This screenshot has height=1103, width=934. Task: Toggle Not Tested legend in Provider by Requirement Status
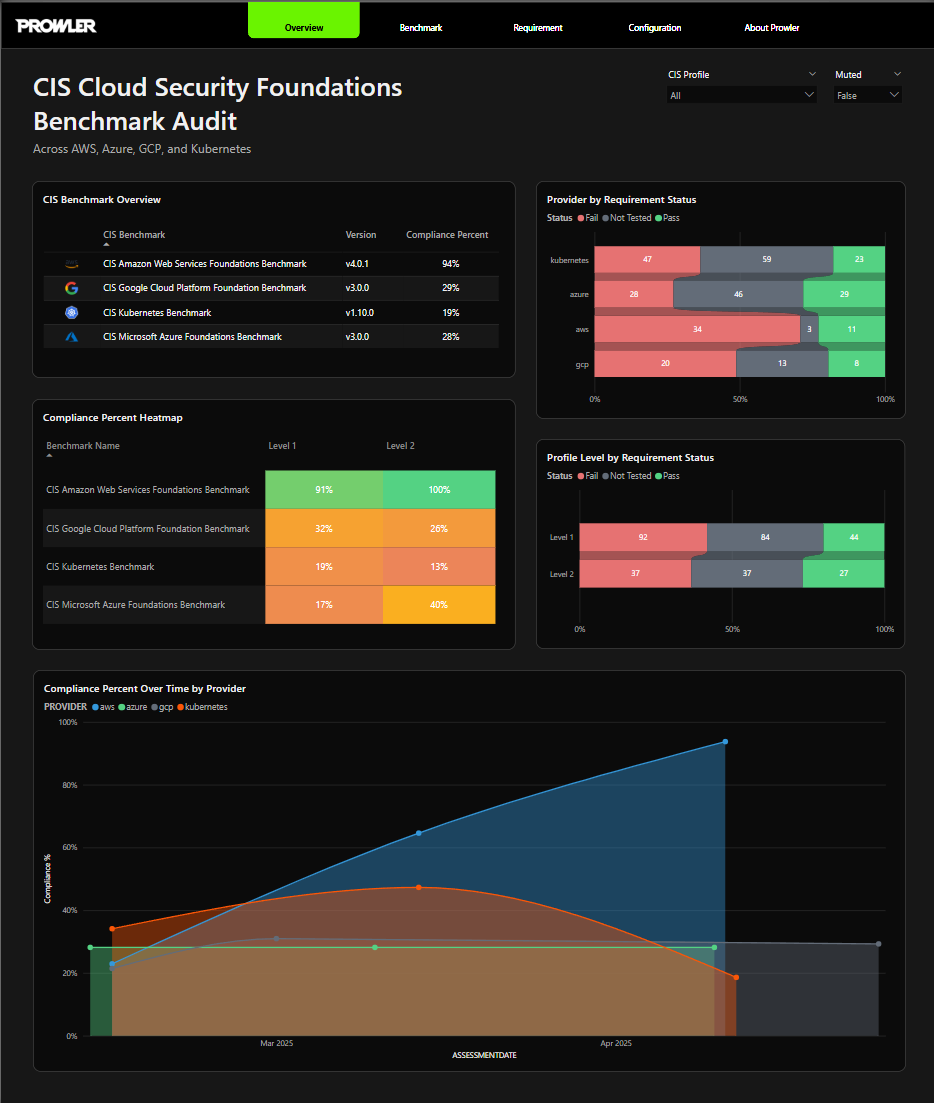tap(627, 218)
